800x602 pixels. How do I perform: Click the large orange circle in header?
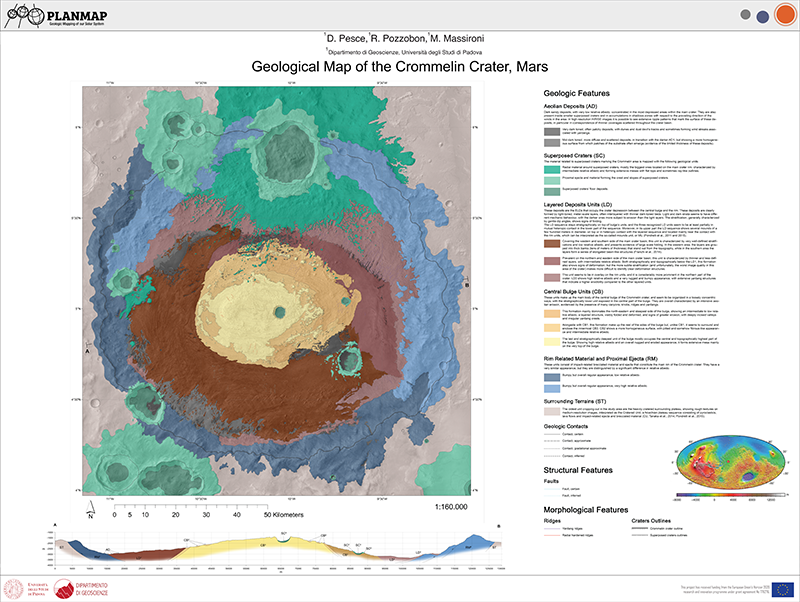785,14
